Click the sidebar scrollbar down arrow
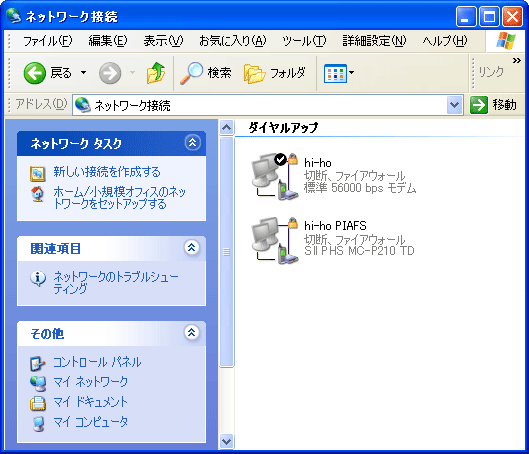529x454 pixels. point(226,441)
